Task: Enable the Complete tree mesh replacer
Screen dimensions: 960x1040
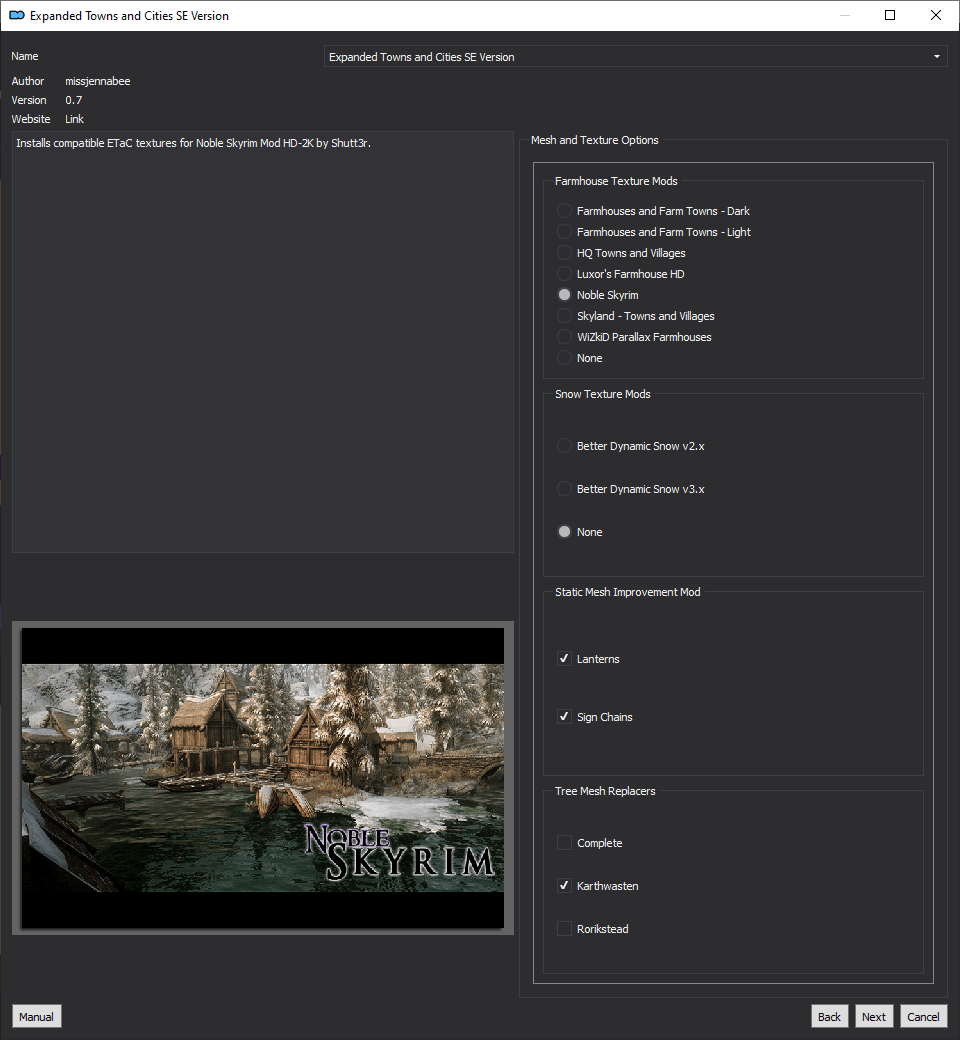Action: pyautogui.click(x=564, y=843)
